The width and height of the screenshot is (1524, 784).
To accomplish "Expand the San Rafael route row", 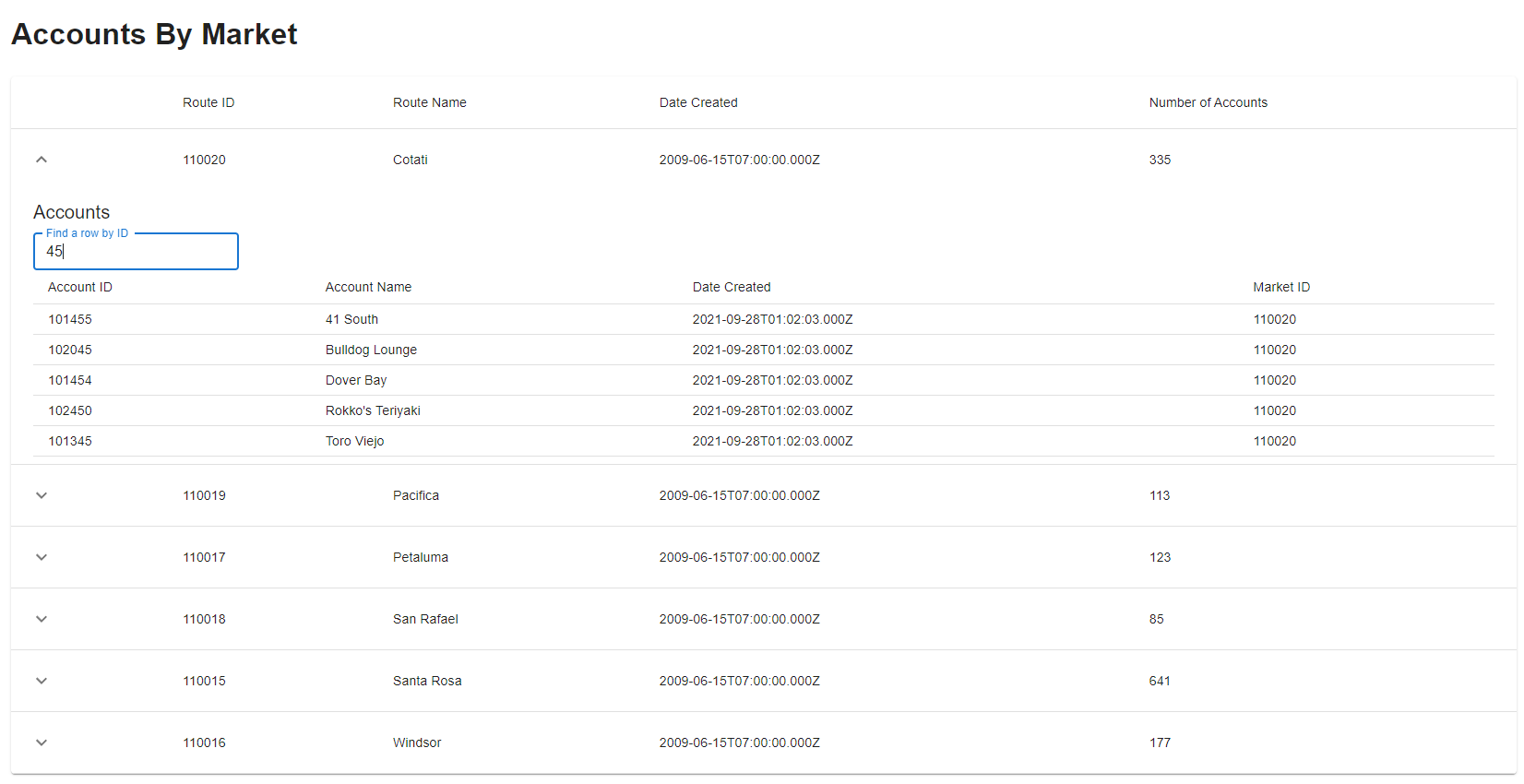I will tap(42, 619).
